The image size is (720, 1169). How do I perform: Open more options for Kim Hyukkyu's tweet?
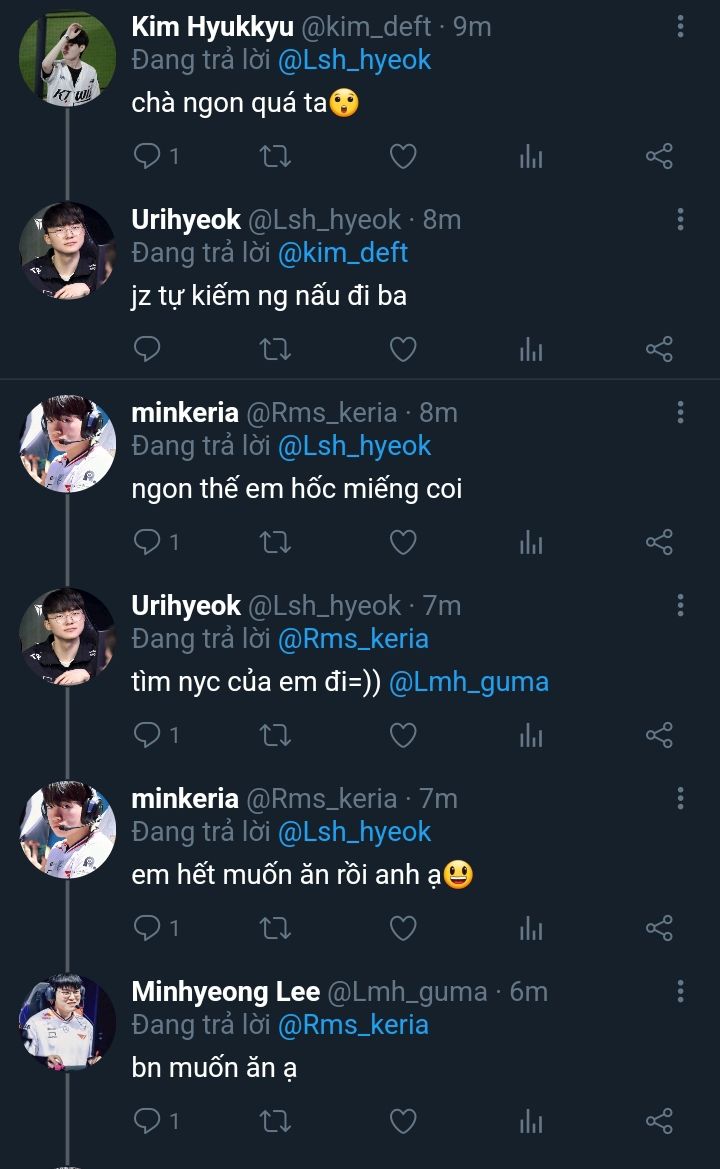680,27
